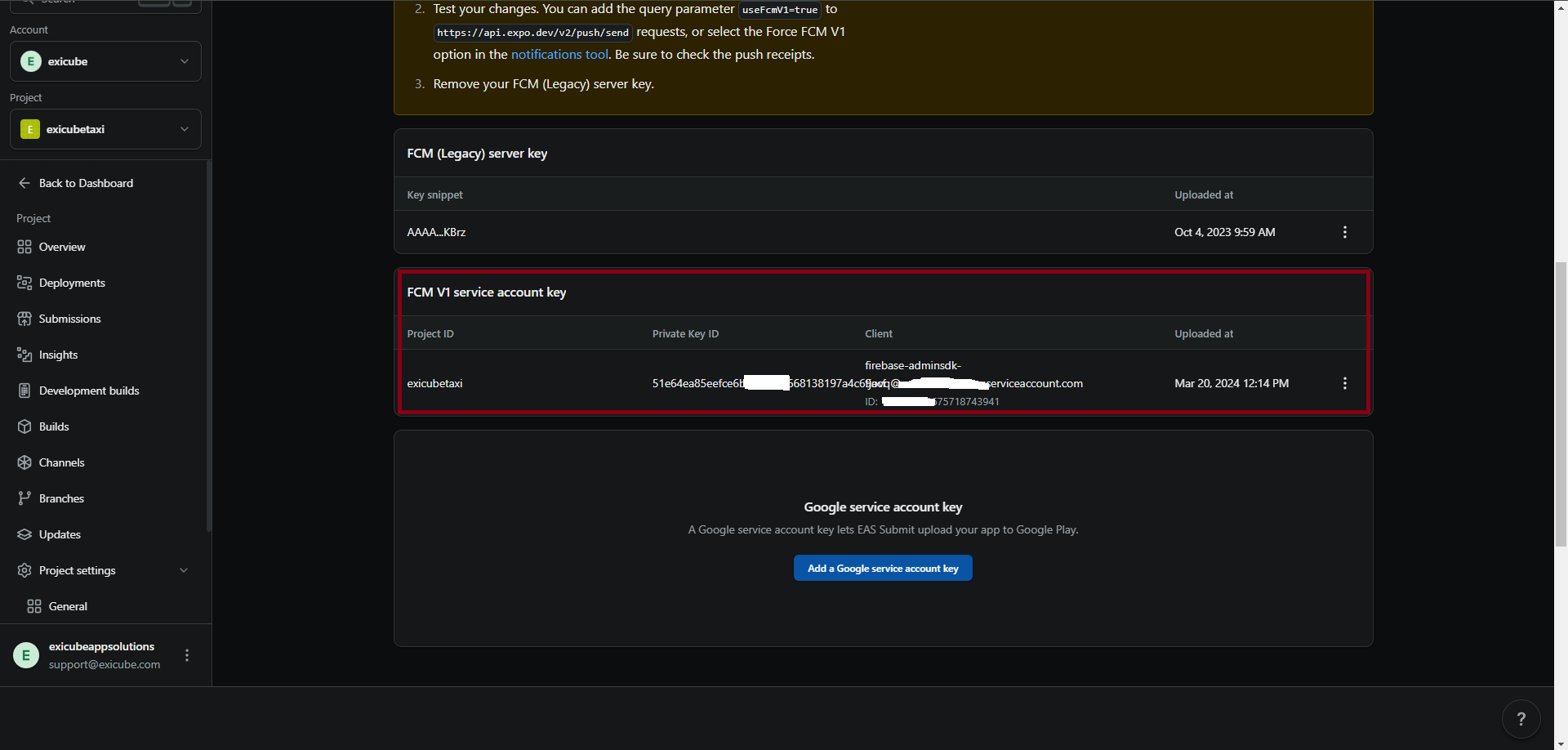Open the exicubetaxi project dropdown

point(105,129)
